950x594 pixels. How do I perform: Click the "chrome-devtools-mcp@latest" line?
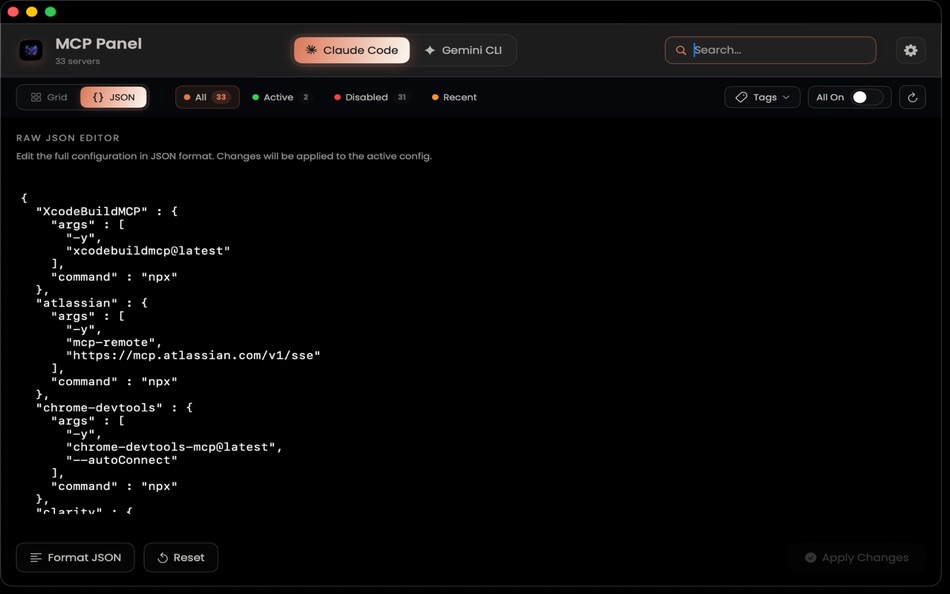pyautogui.click(x=174, y=447)
